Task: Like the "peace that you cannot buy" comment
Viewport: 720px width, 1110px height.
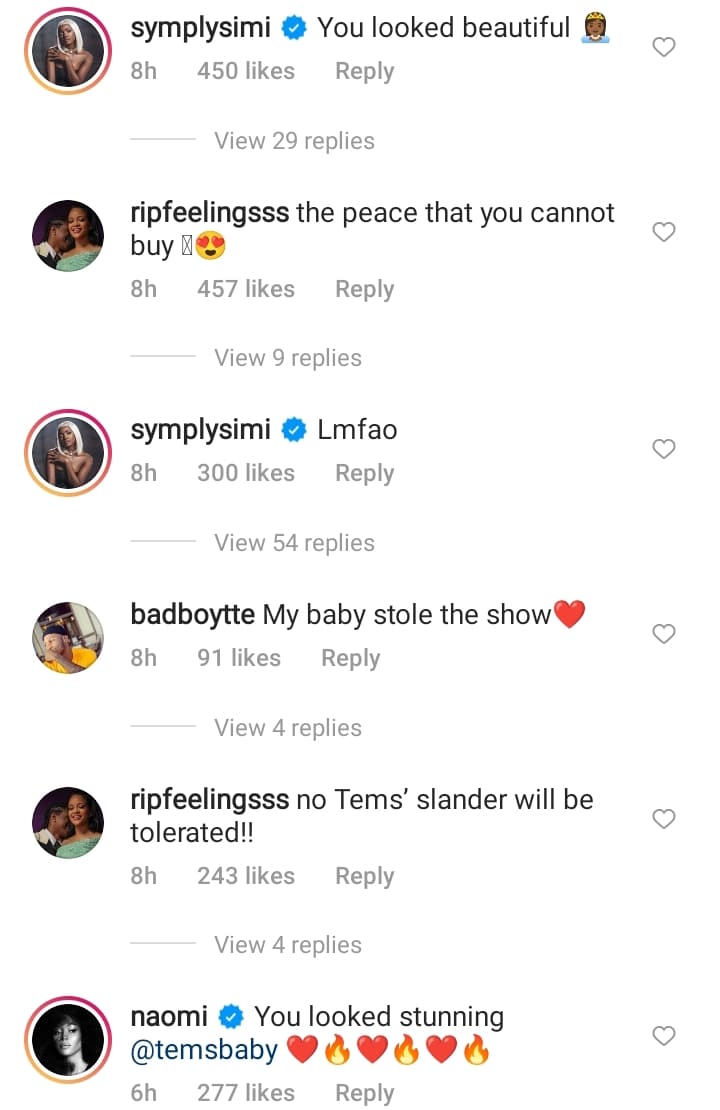Action: click(664, 232)
